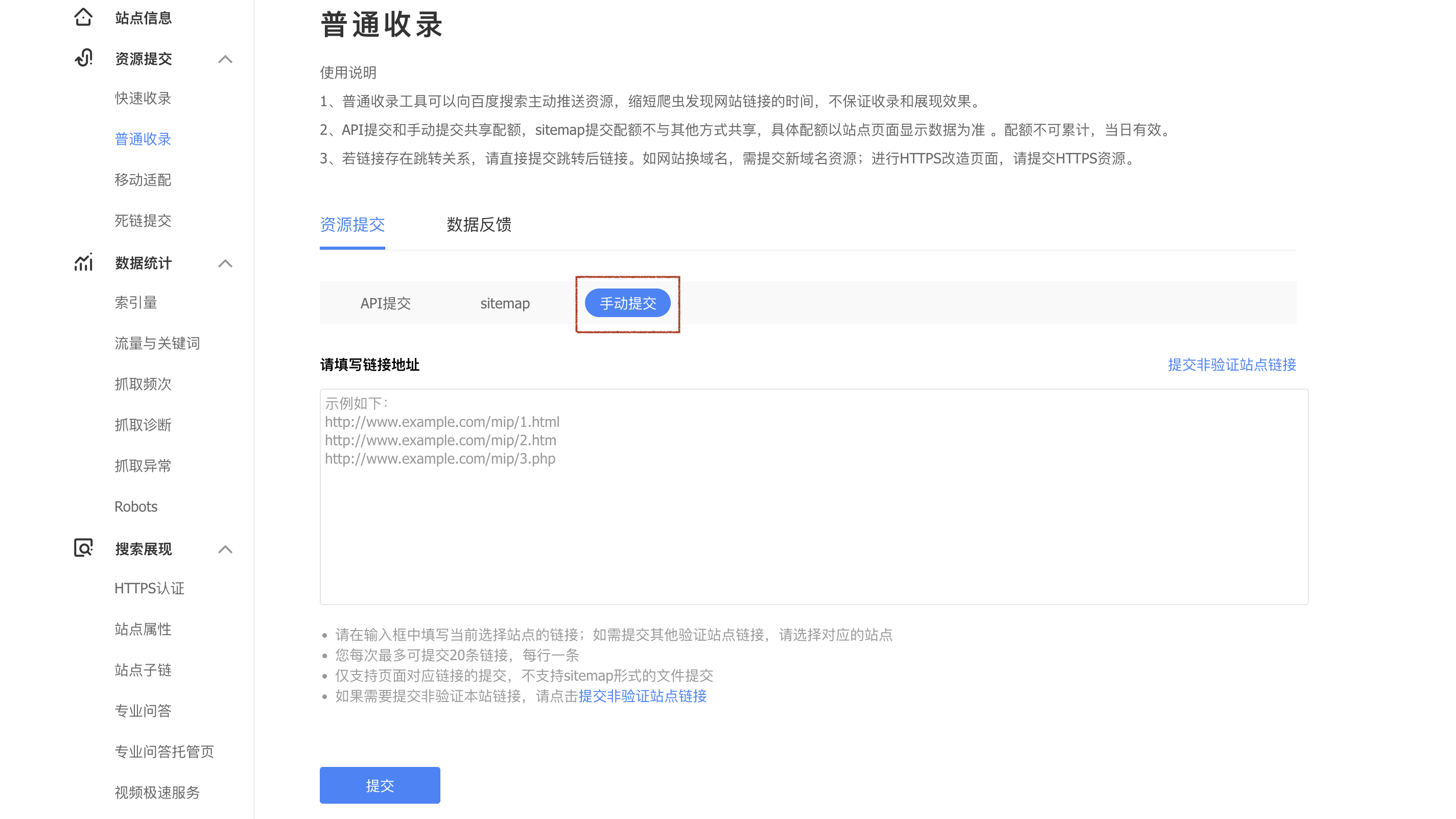Viewport: 1456px width, 819px height.
Task: Open 站点属性 in the sidebar
Action: (x=143, y=629)
